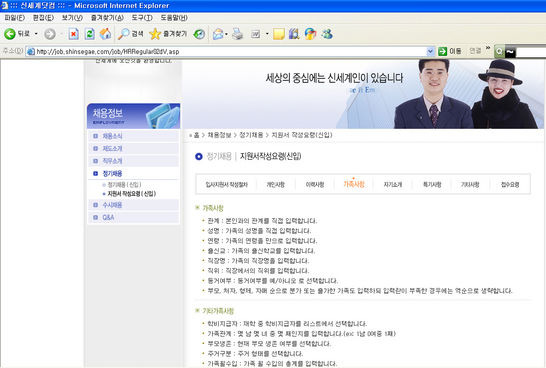Go to the Home page icon
Screen dimensions: 546x368
point(105,34)
